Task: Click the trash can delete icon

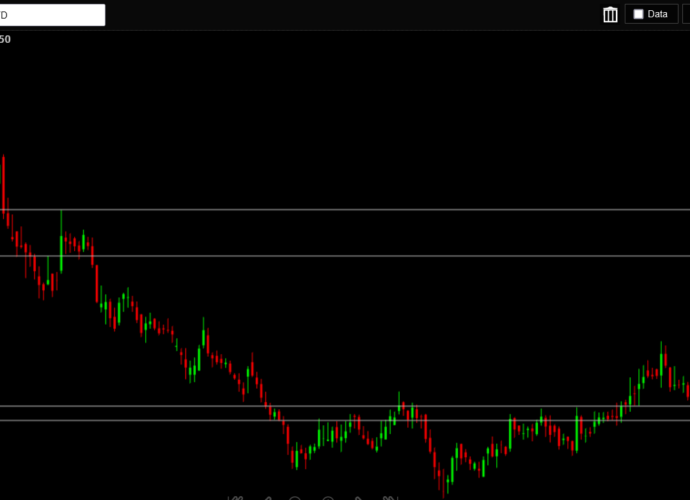Action: pos(610,14)
